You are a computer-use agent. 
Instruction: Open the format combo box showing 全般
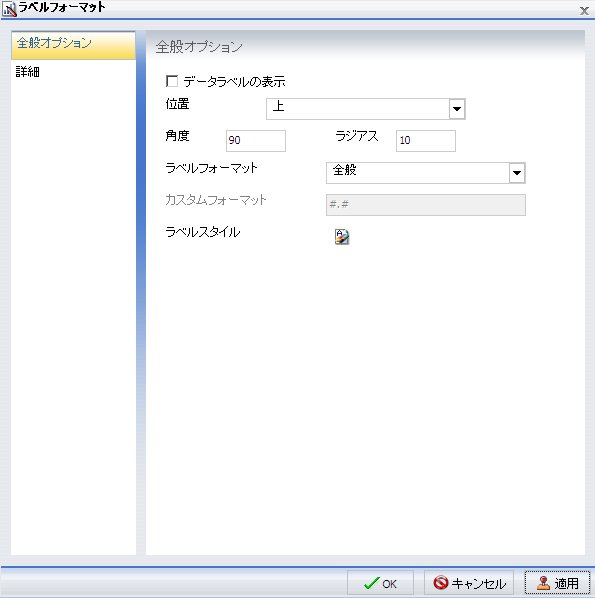coord(426,173)
